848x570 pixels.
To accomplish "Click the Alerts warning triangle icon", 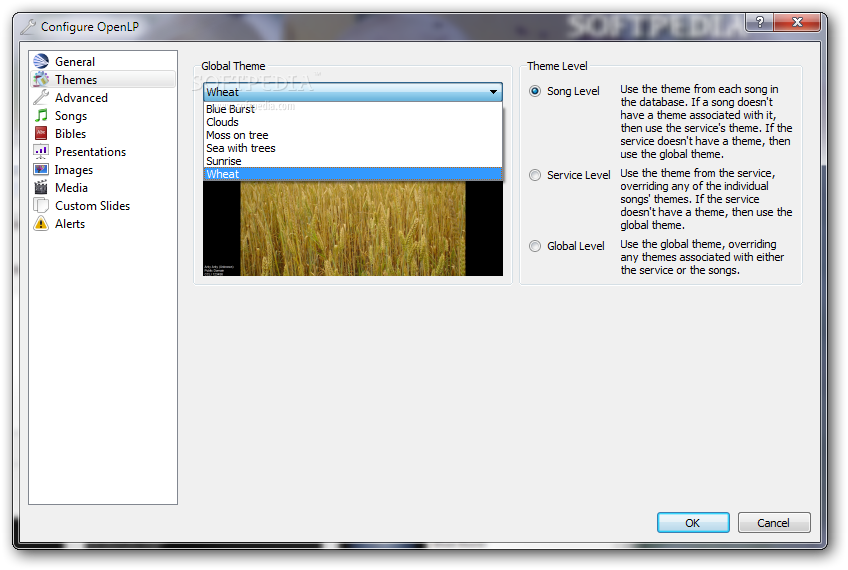I will point(41,223).
